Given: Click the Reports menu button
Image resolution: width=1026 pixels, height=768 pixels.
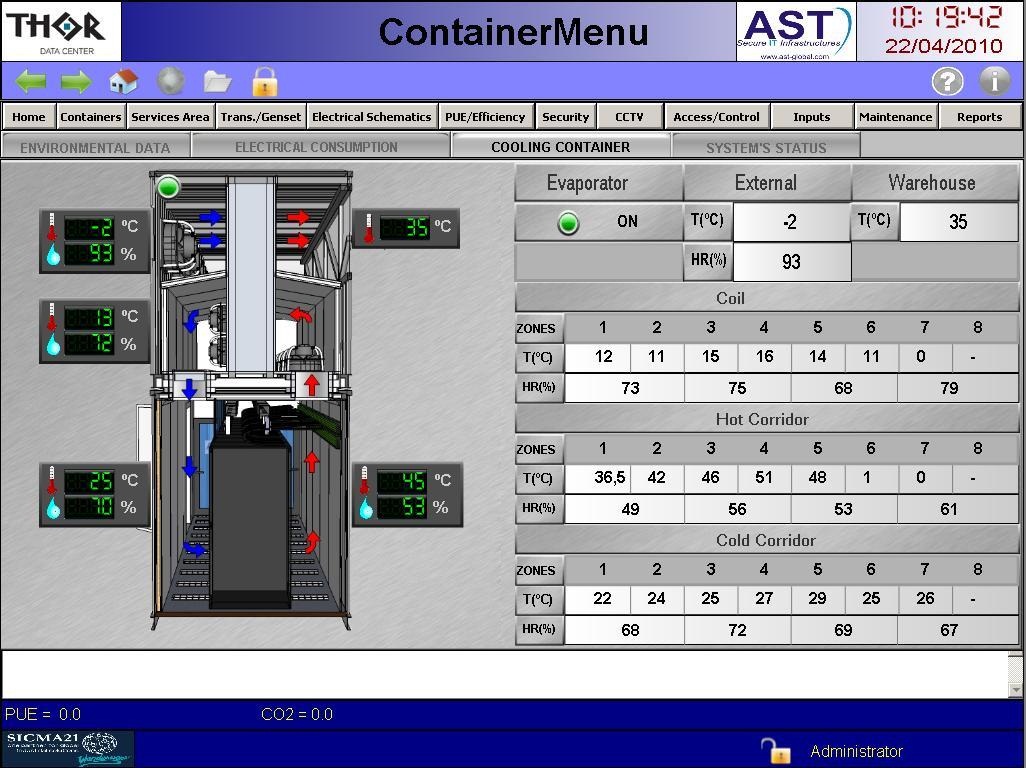Looking at the screenshot, I should pos(979,117).
